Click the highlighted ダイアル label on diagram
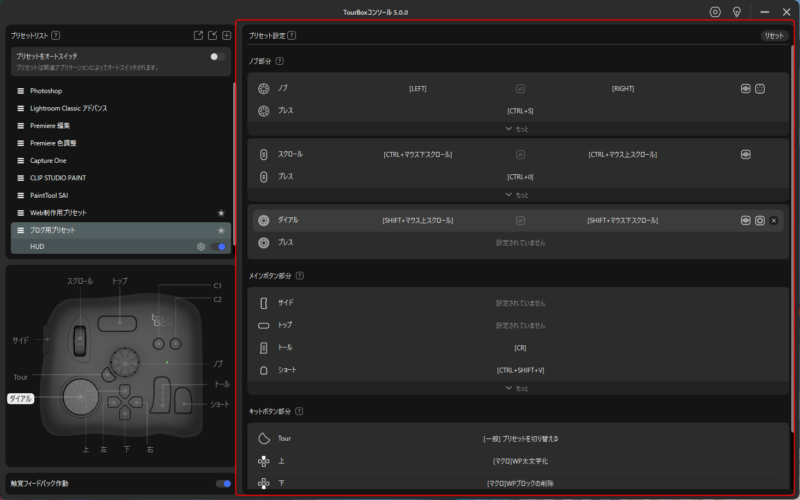 click(20, 398)
